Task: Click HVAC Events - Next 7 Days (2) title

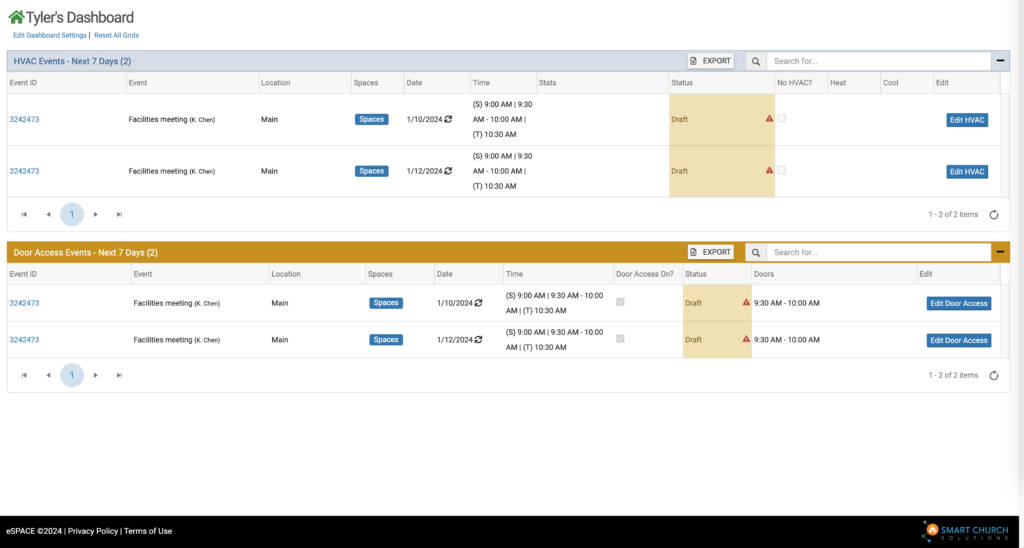Action: point(72,61)
